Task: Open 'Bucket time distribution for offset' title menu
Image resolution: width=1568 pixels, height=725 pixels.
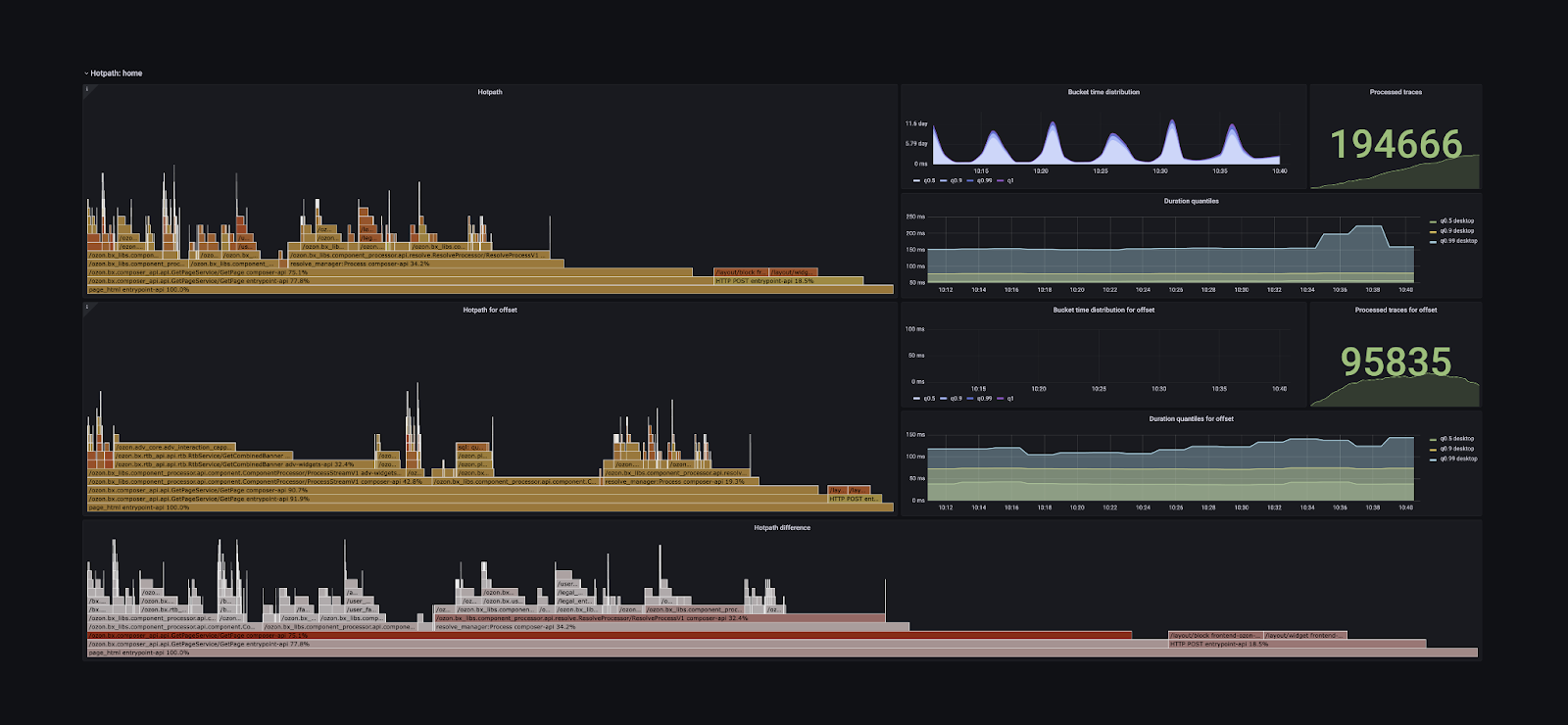Action: (x=1103, y=310)
